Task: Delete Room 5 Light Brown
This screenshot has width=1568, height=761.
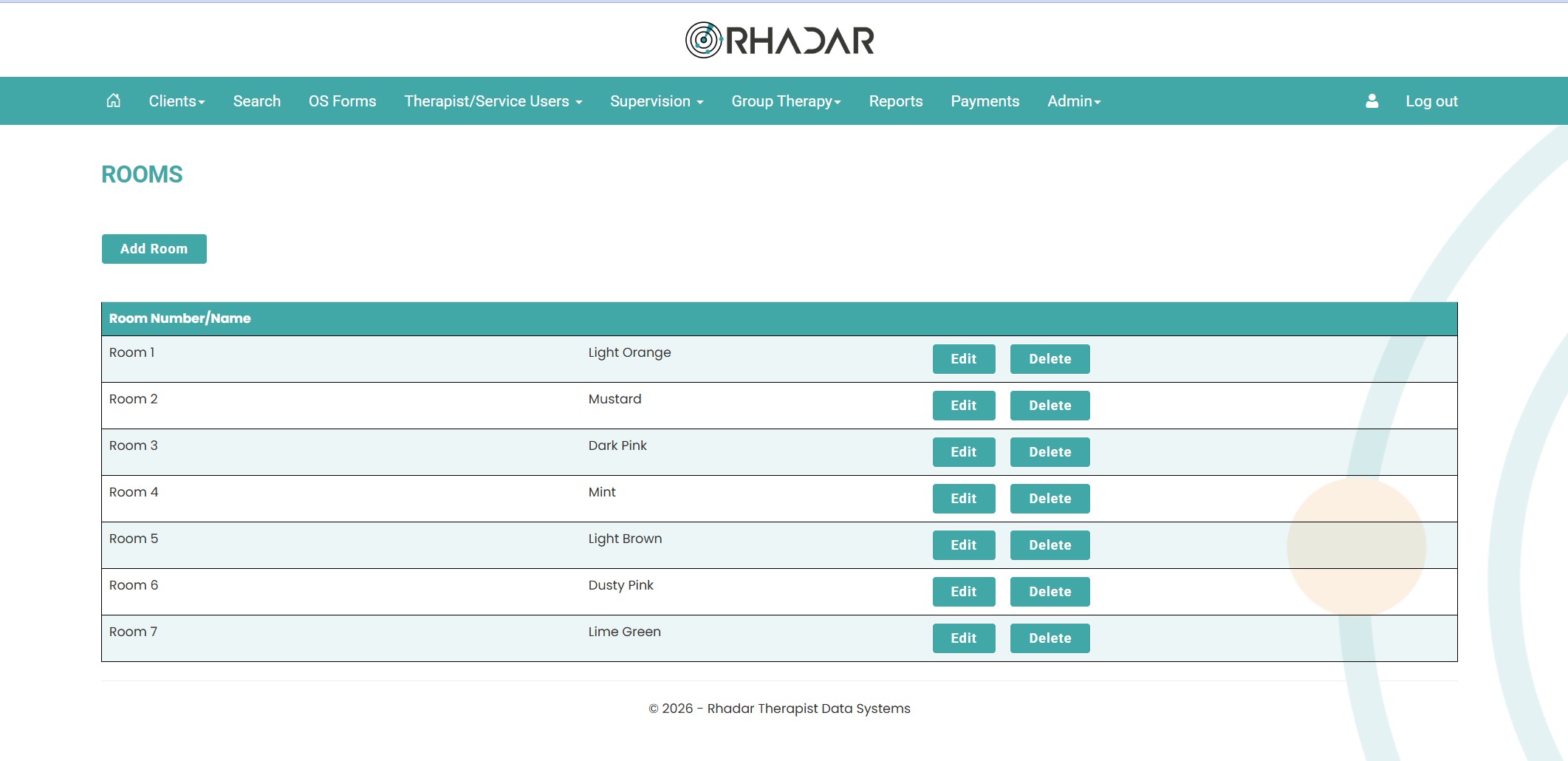Action: point(1050,545)
